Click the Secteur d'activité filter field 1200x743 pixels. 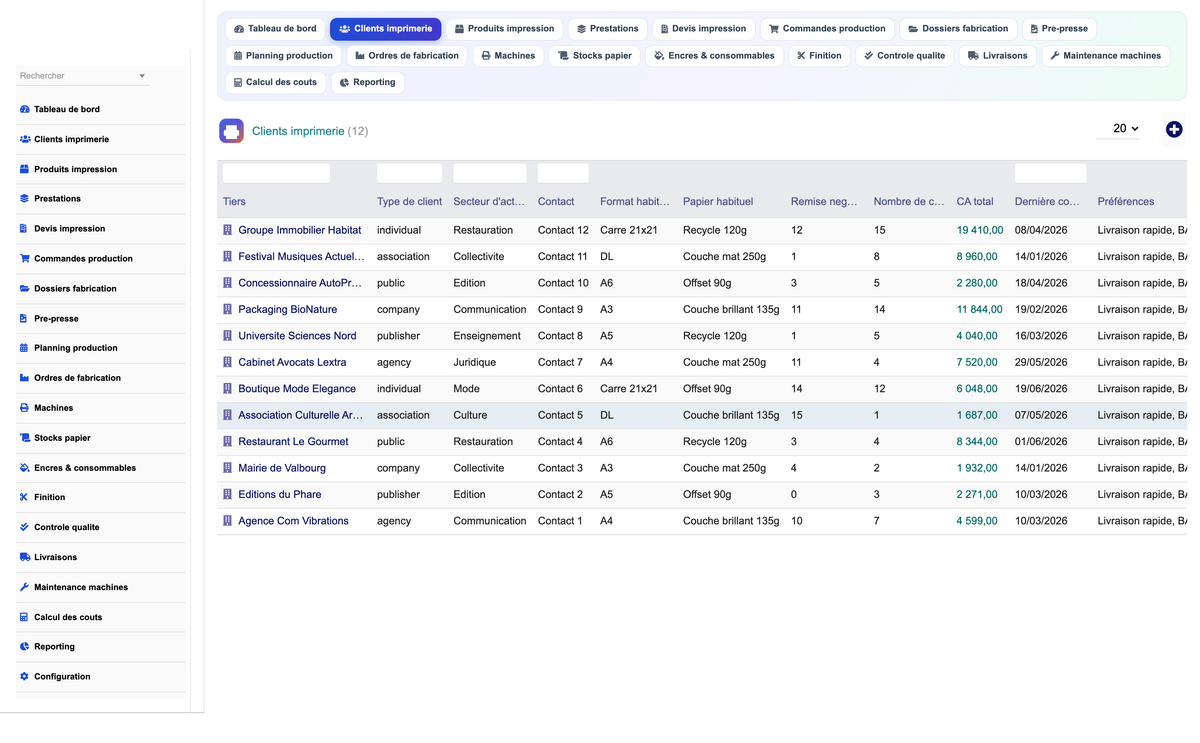tap(490, 173)
